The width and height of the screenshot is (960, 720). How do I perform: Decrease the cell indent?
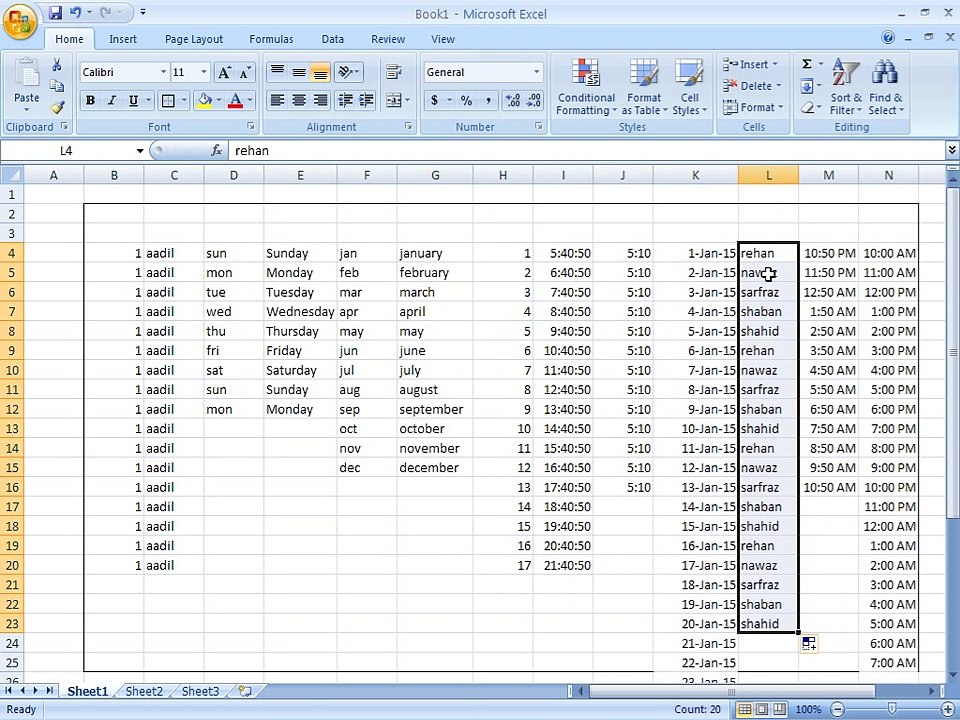(x=345, y=100)
